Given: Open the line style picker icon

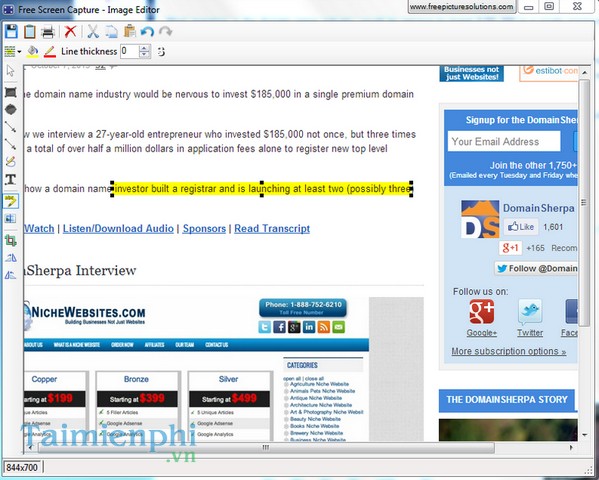Looking at the screenshot, I should (10, 51).
